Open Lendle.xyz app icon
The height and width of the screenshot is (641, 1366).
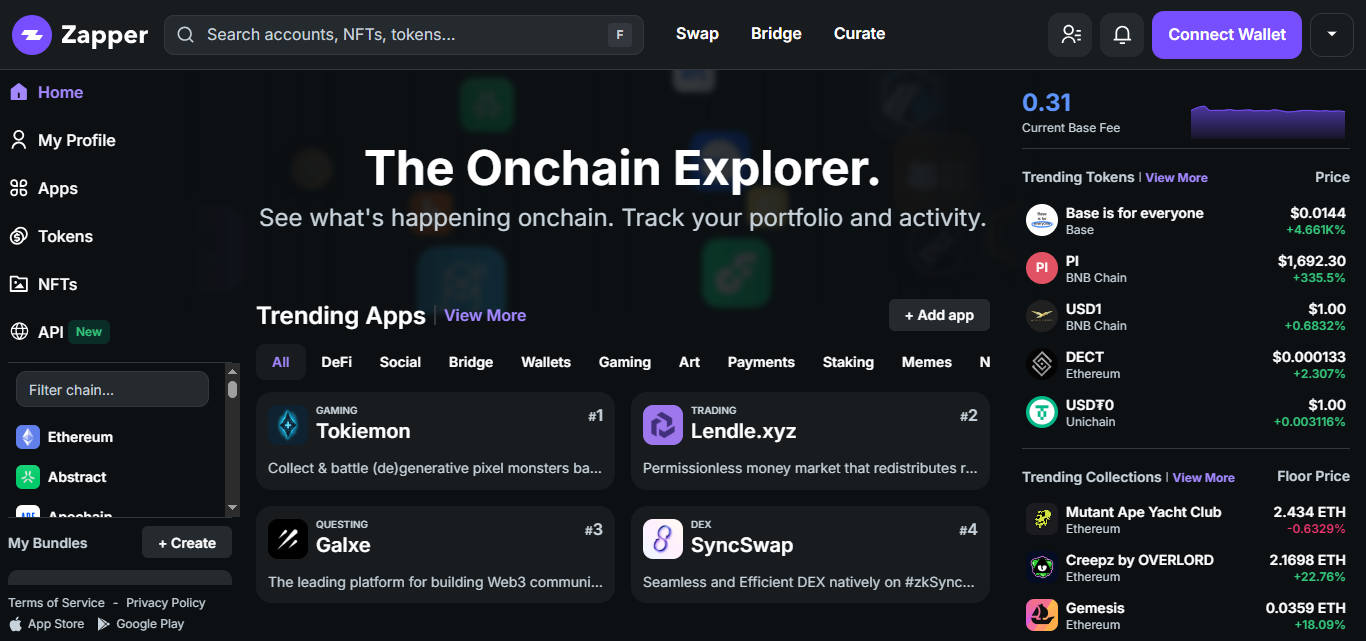663,425
